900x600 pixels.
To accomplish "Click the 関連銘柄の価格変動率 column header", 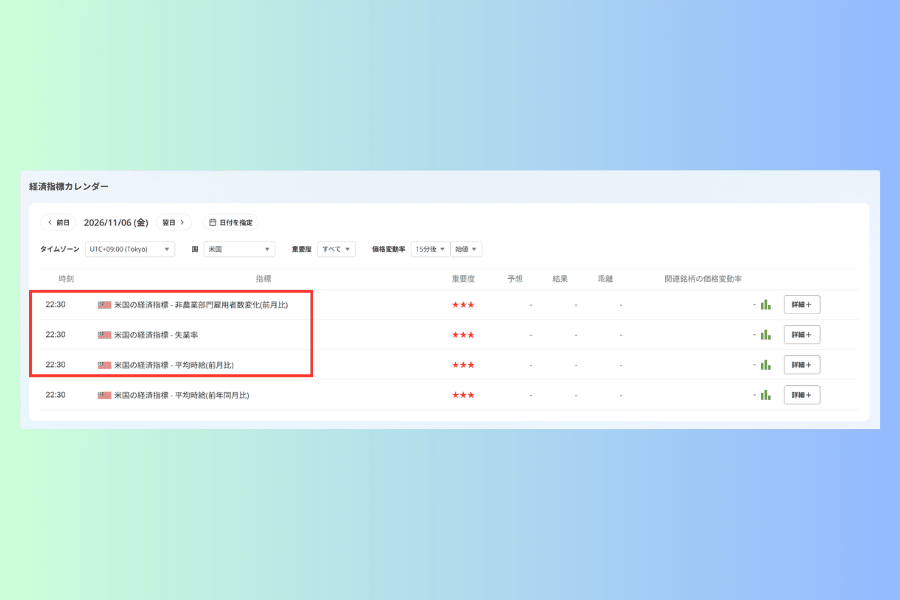I will [x=703, y=279].
